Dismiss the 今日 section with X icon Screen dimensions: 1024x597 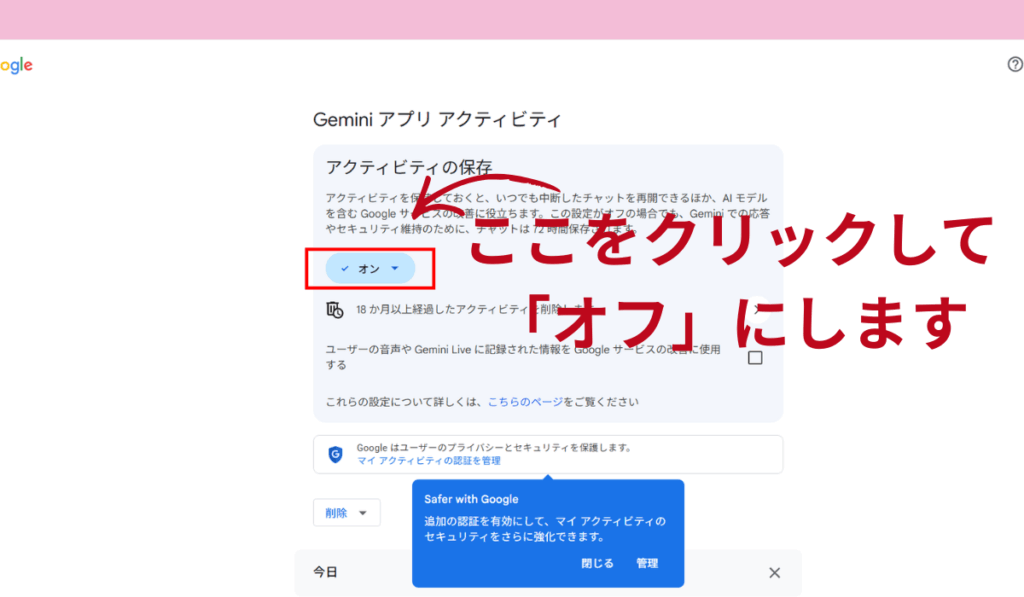(774, 573)
